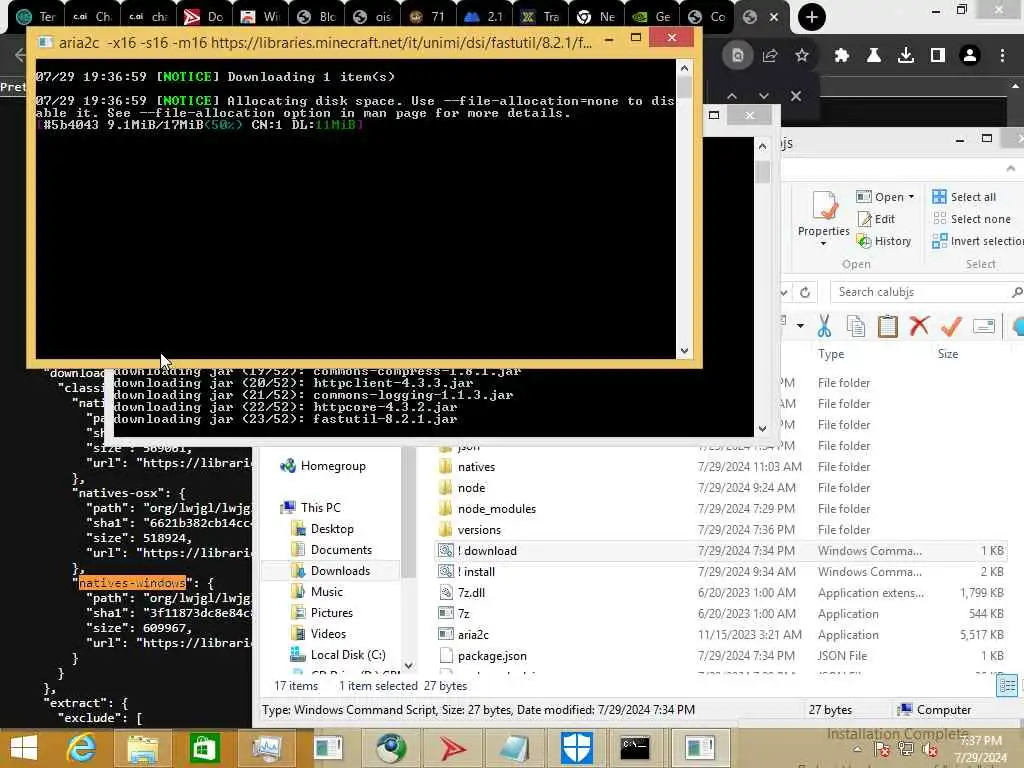Click the Rename box icon in Explorer toolbar

(984, 325)
